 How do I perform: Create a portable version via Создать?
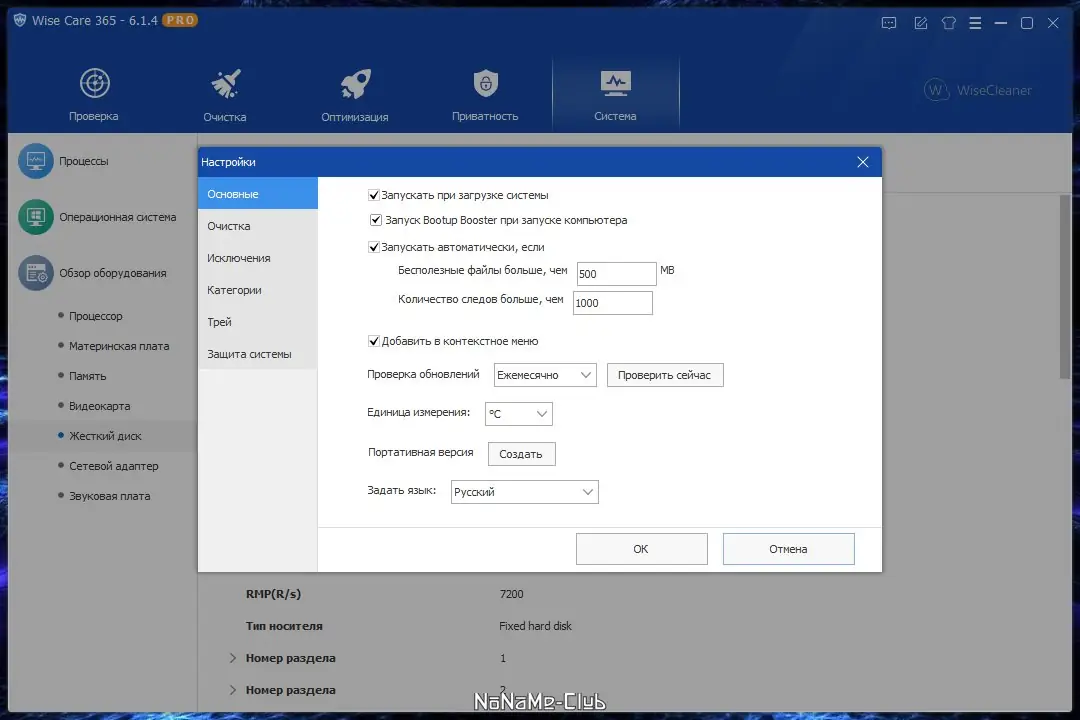pos(521,453)
